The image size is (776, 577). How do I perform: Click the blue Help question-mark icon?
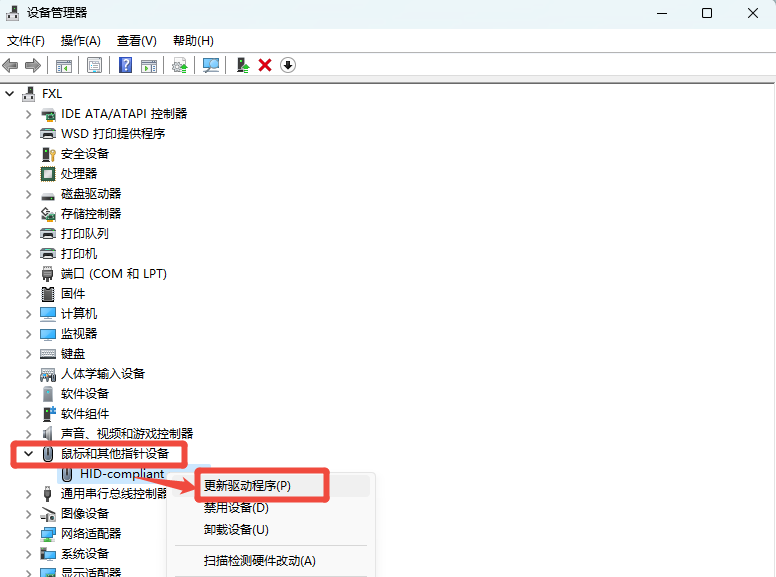pyautogui.click(x=126, y=65)
